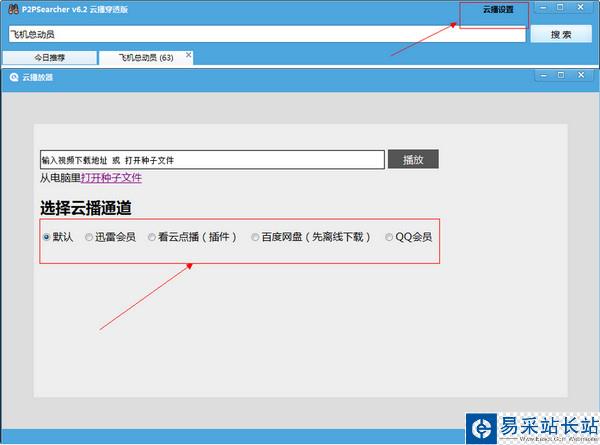Focus the search box containing 飞机总动员

coord(267,34)
